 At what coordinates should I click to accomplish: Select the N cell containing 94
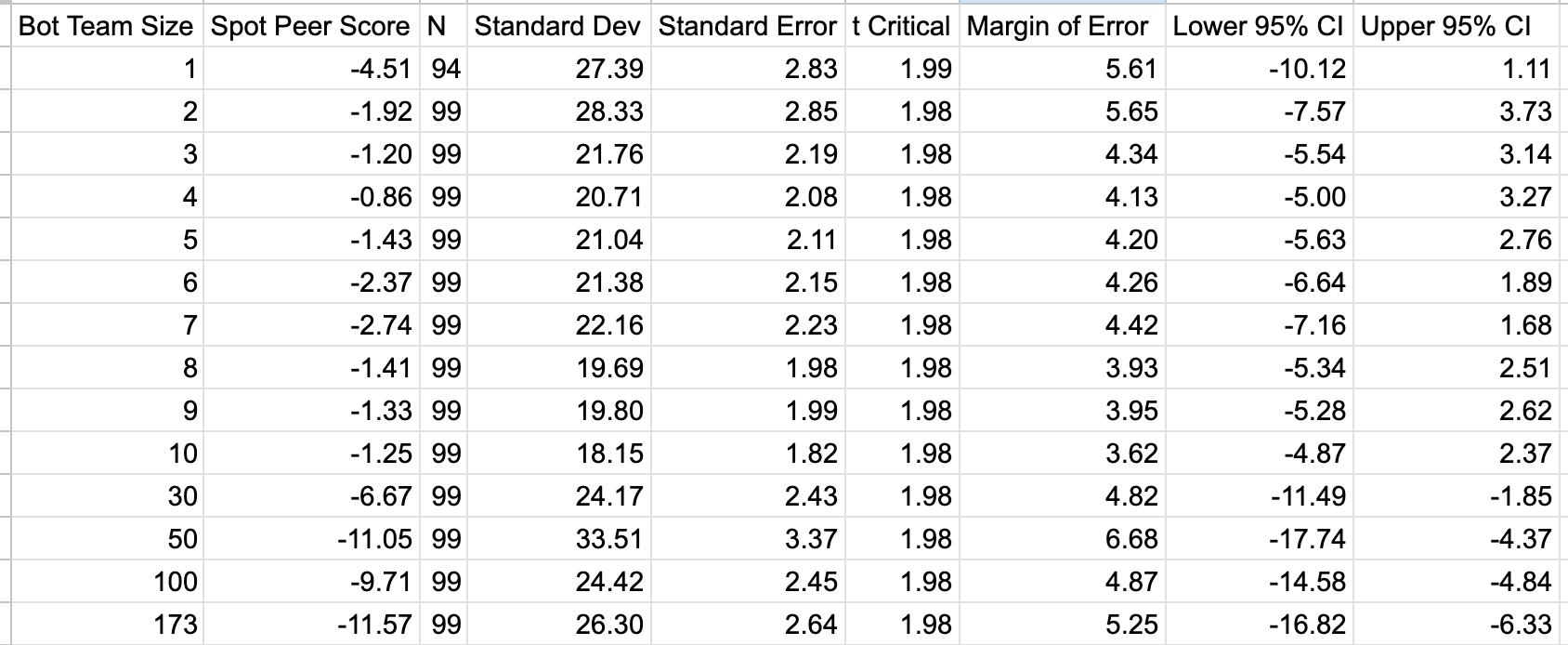pyautogui.click(x=445, y=69)
